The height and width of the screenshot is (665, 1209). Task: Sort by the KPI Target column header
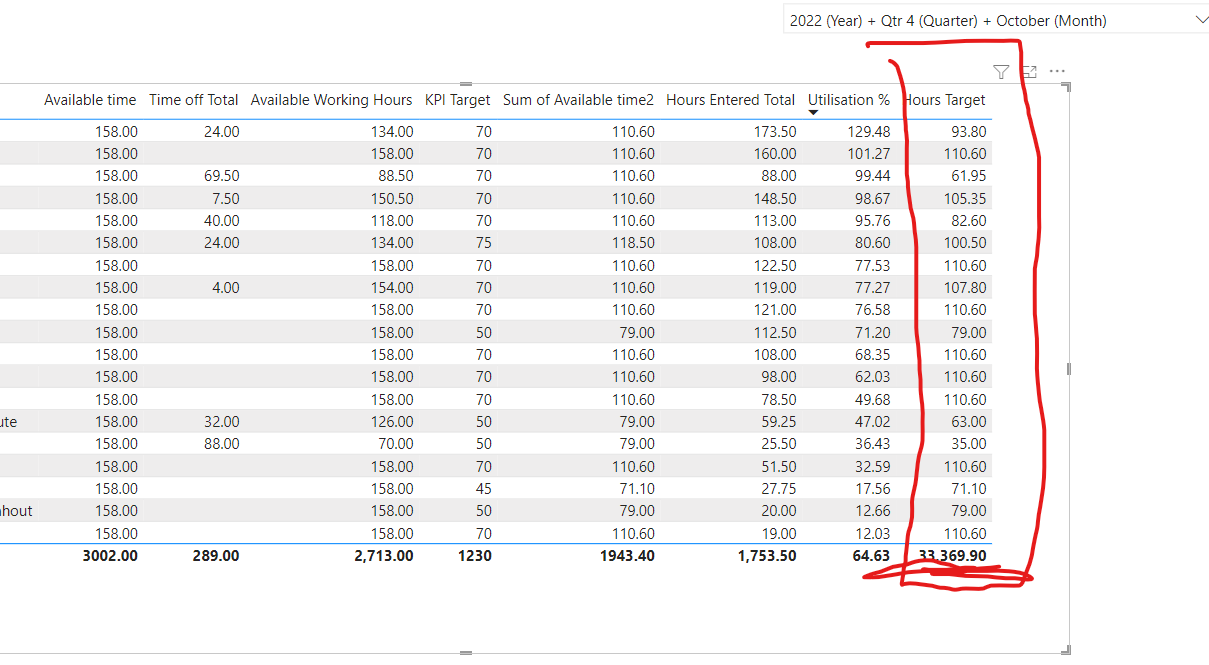(x=458, y=99)
